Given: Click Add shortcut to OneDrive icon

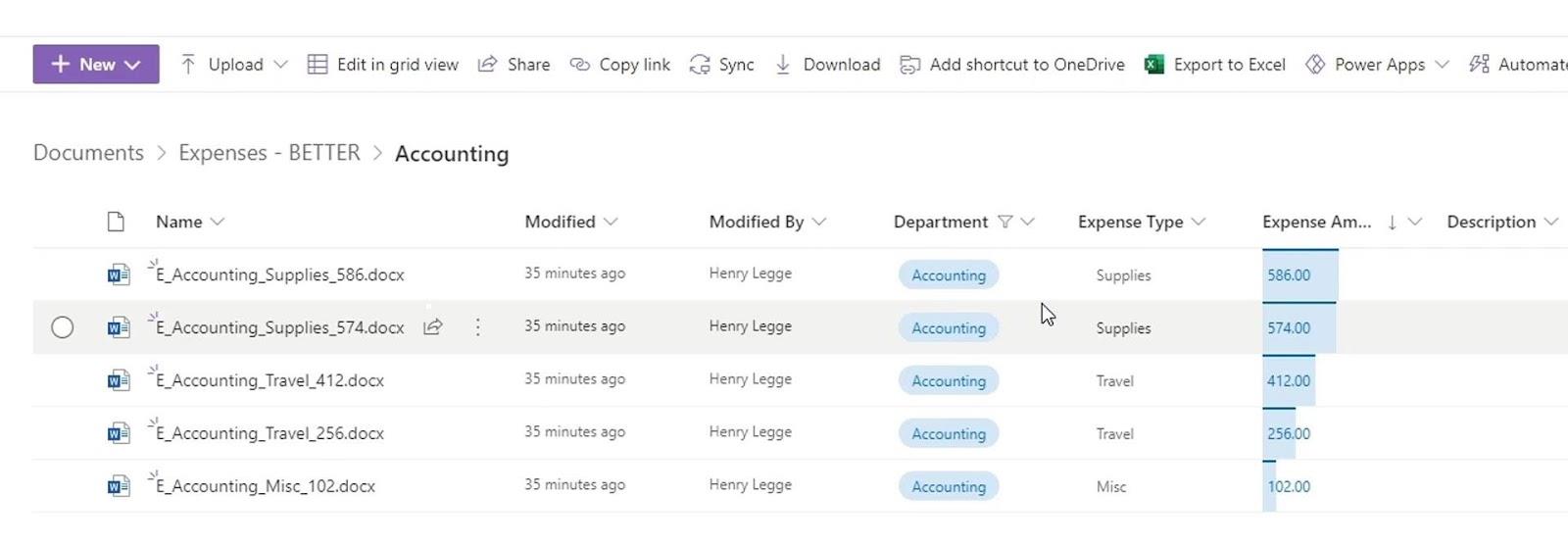Looking at the screenshot, I should tap(910, 65).
